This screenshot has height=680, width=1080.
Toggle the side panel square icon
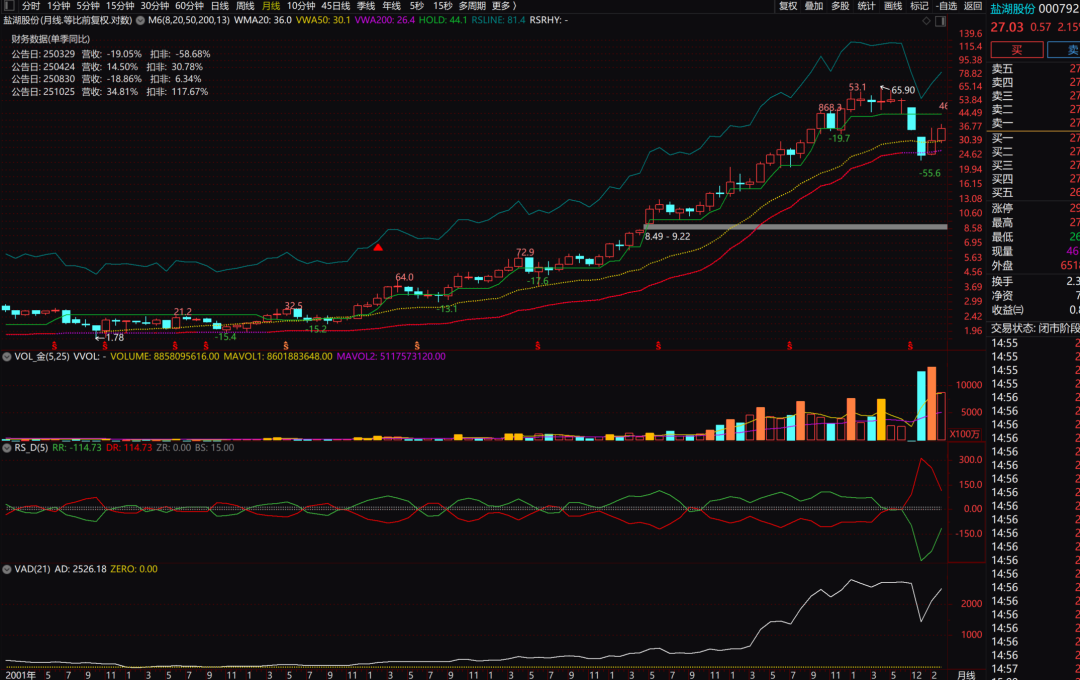pyautogui.click(x=940, y=21)
